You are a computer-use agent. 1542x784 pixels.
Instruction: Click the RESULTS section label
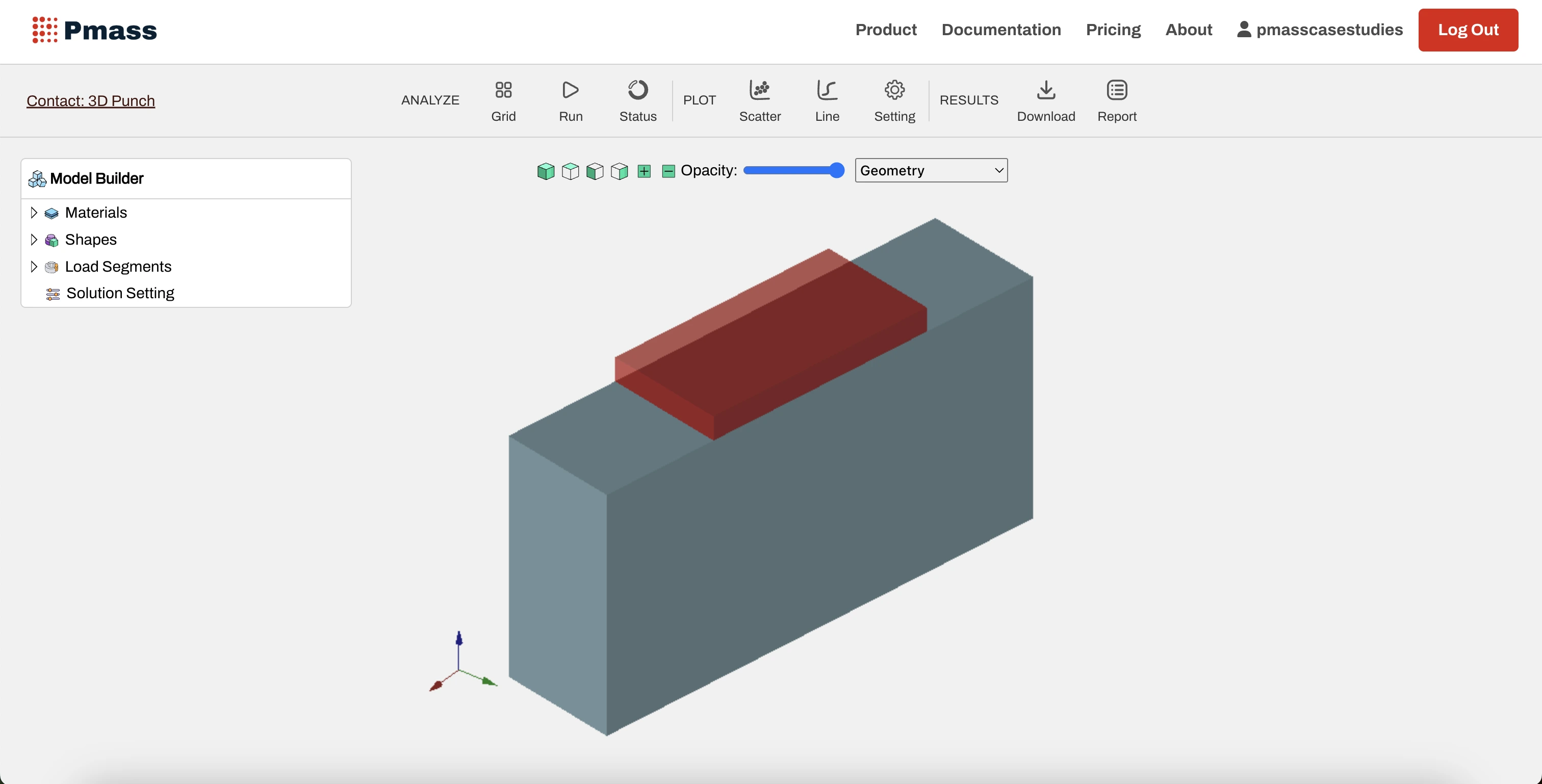(968, 100)
